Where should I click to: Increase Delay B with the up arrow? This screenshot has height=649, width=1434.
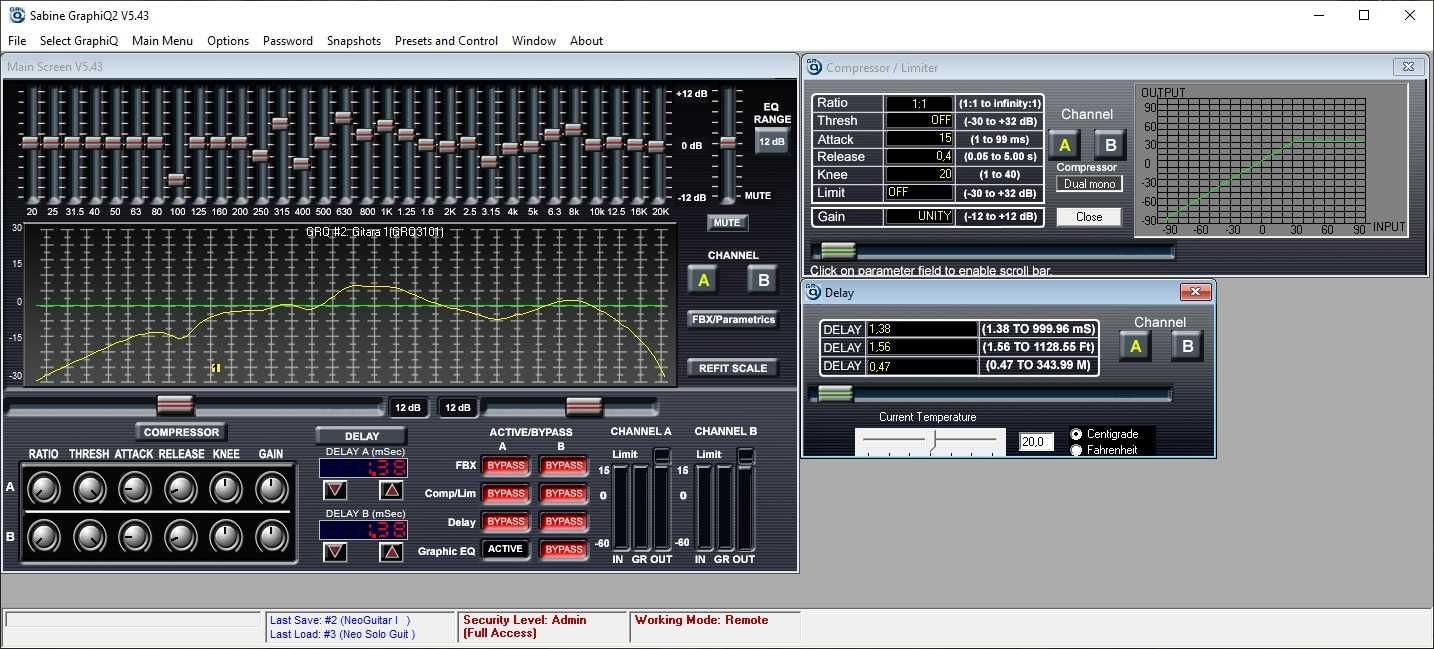tap(392, 552)
